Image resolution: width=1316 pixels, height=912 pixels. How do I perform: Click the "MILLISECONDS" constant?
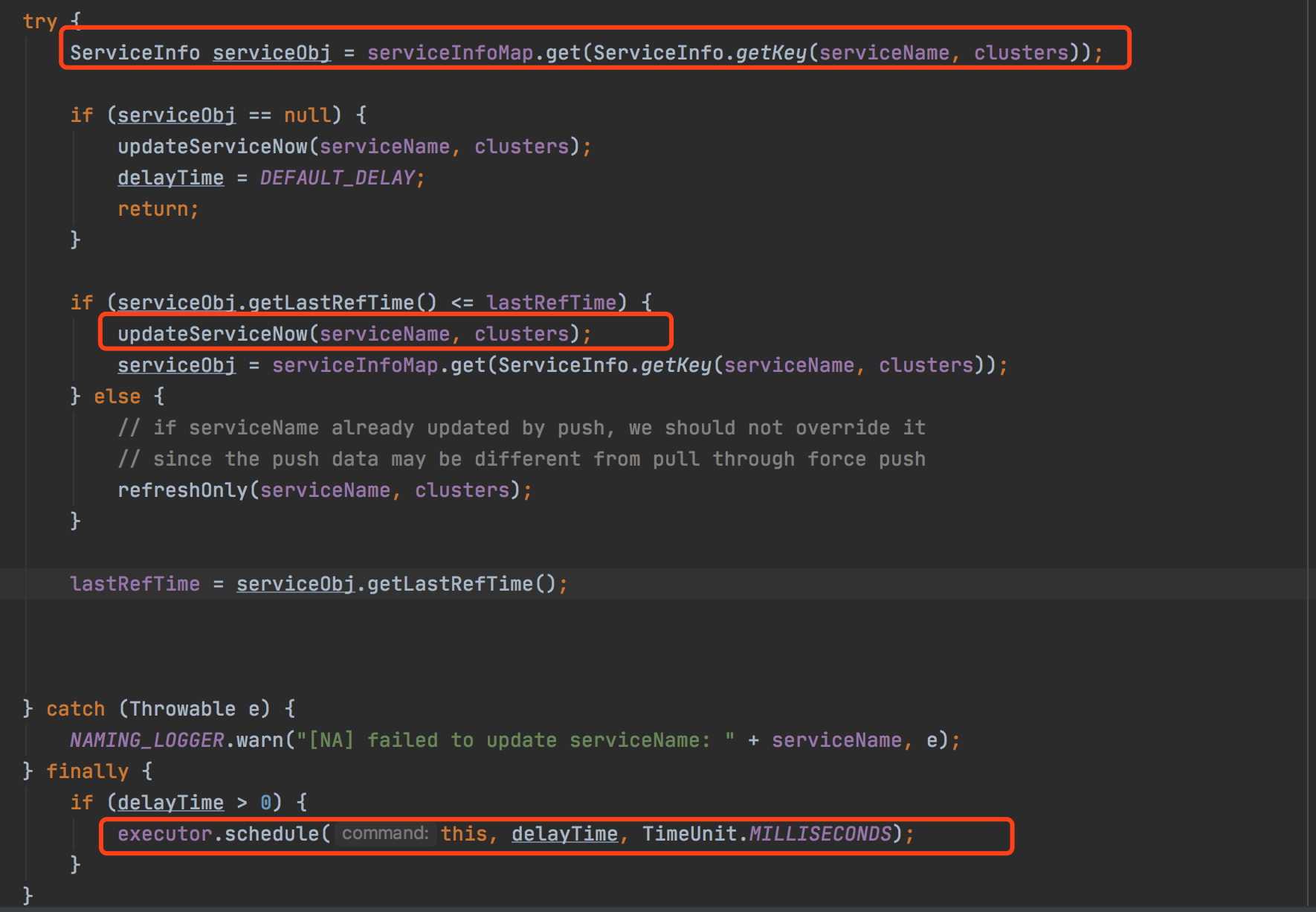(820, 834)
